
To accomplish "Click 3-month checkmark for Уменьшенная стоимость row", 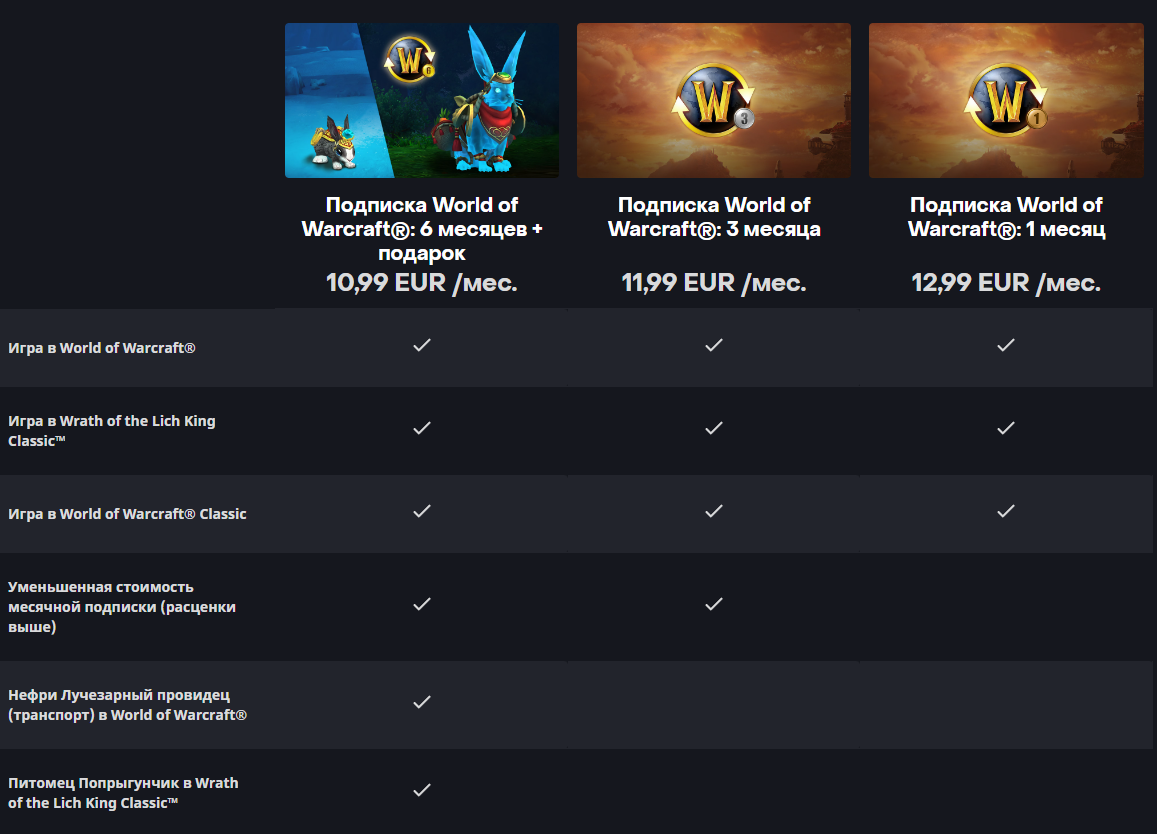I will (714, 604).
